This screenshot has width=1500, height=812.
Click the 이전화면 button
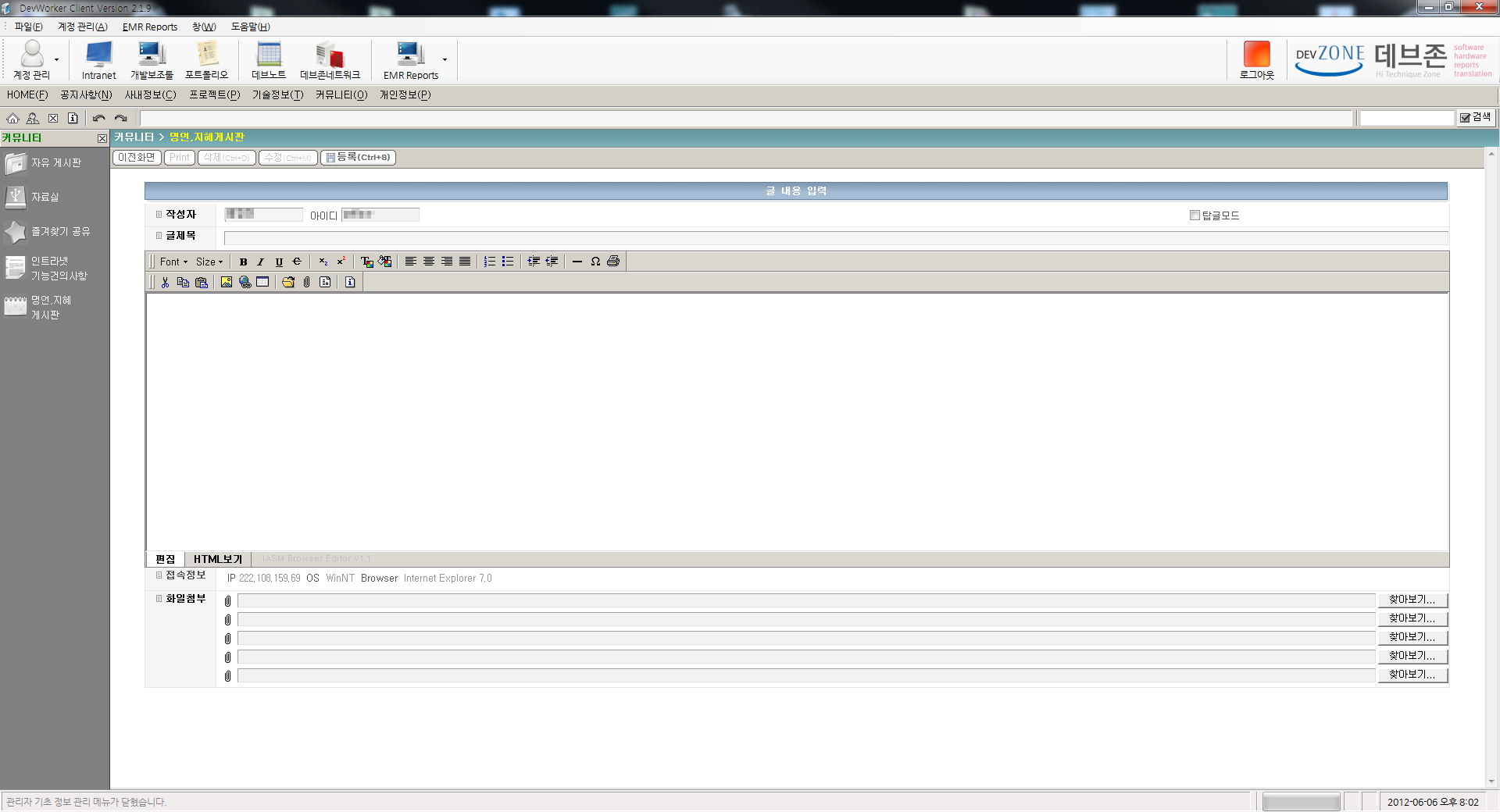click(137, 158)
